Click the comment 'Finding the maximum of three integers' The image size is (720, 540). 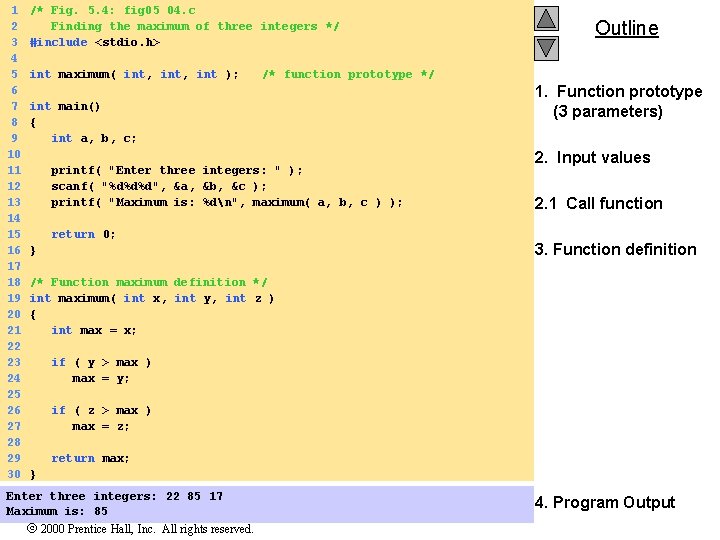pos(195,26)
